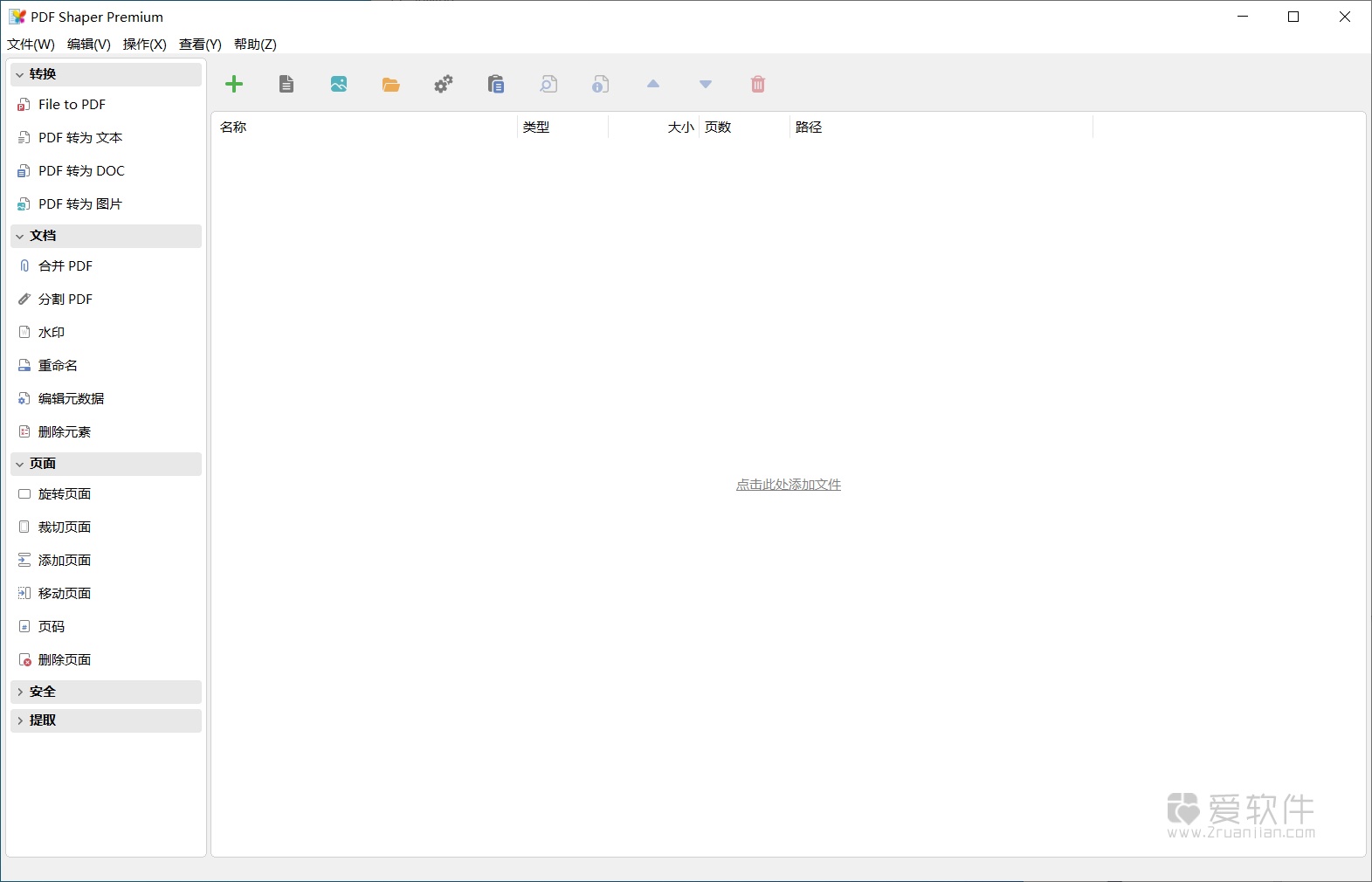1372x882 pixels.
Task: Click the 删除元素 icon
Action: (x=24, y=431)
